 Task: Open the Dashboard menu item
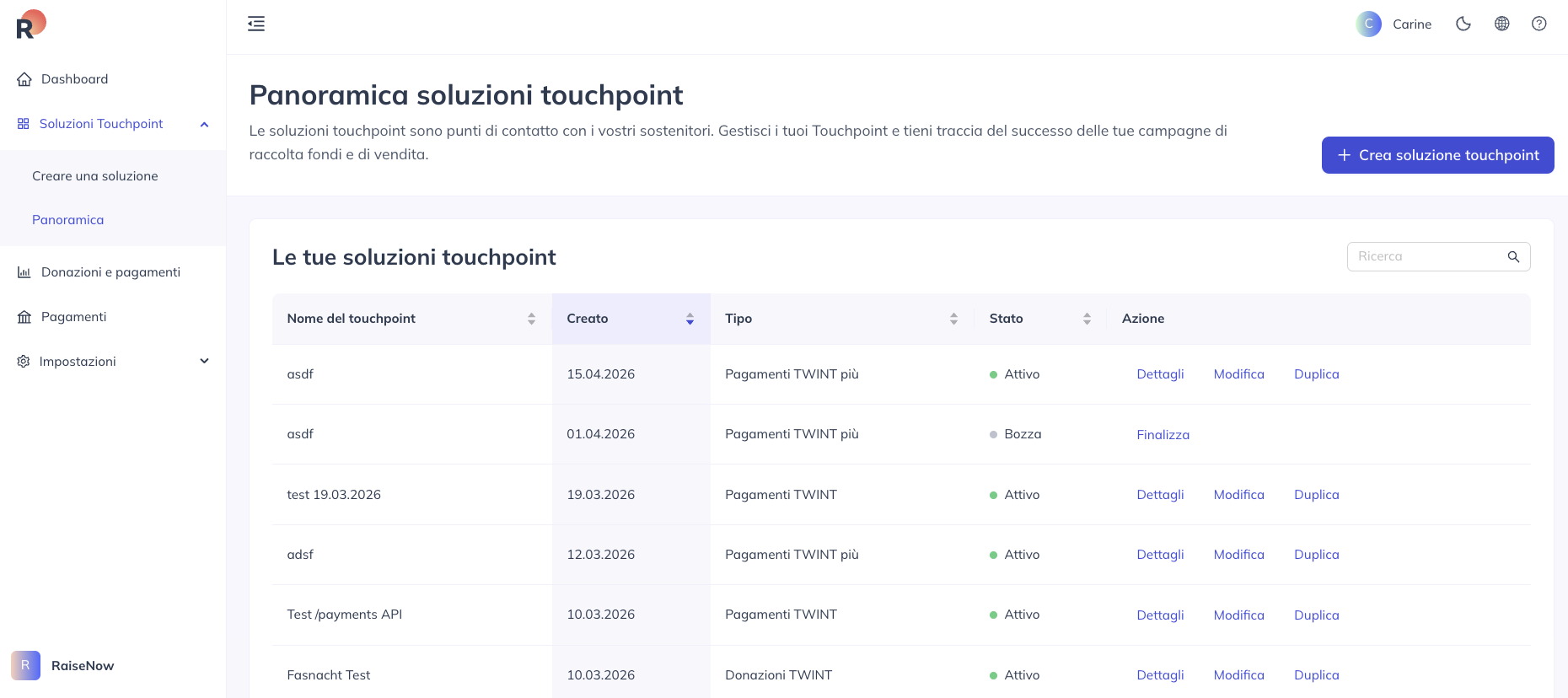pos(113,79)
